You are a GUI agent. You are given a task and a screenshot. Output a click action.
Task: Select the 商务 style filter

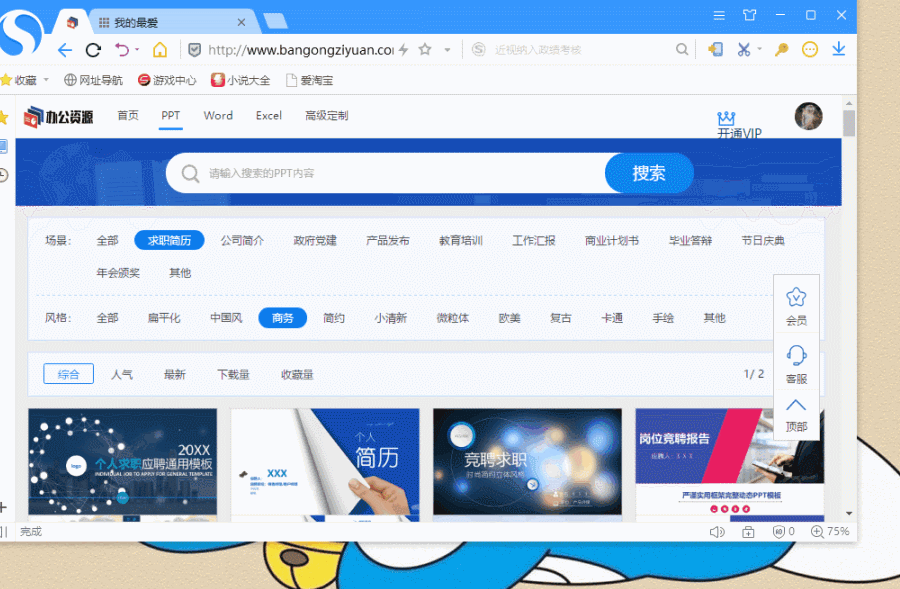(282, 317)
